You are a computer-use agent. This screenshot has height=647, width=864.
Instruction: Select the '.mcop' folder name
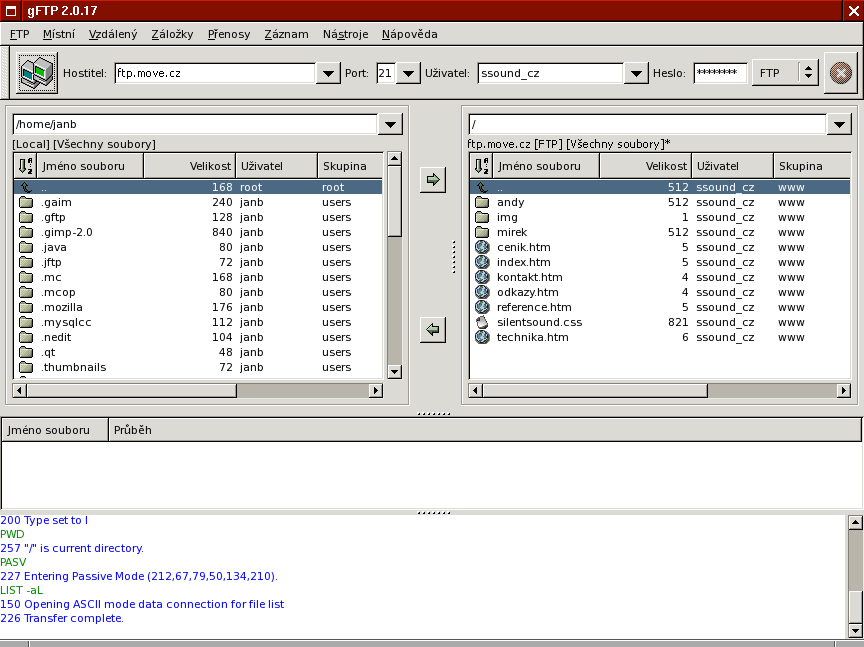tap(58, 292)
